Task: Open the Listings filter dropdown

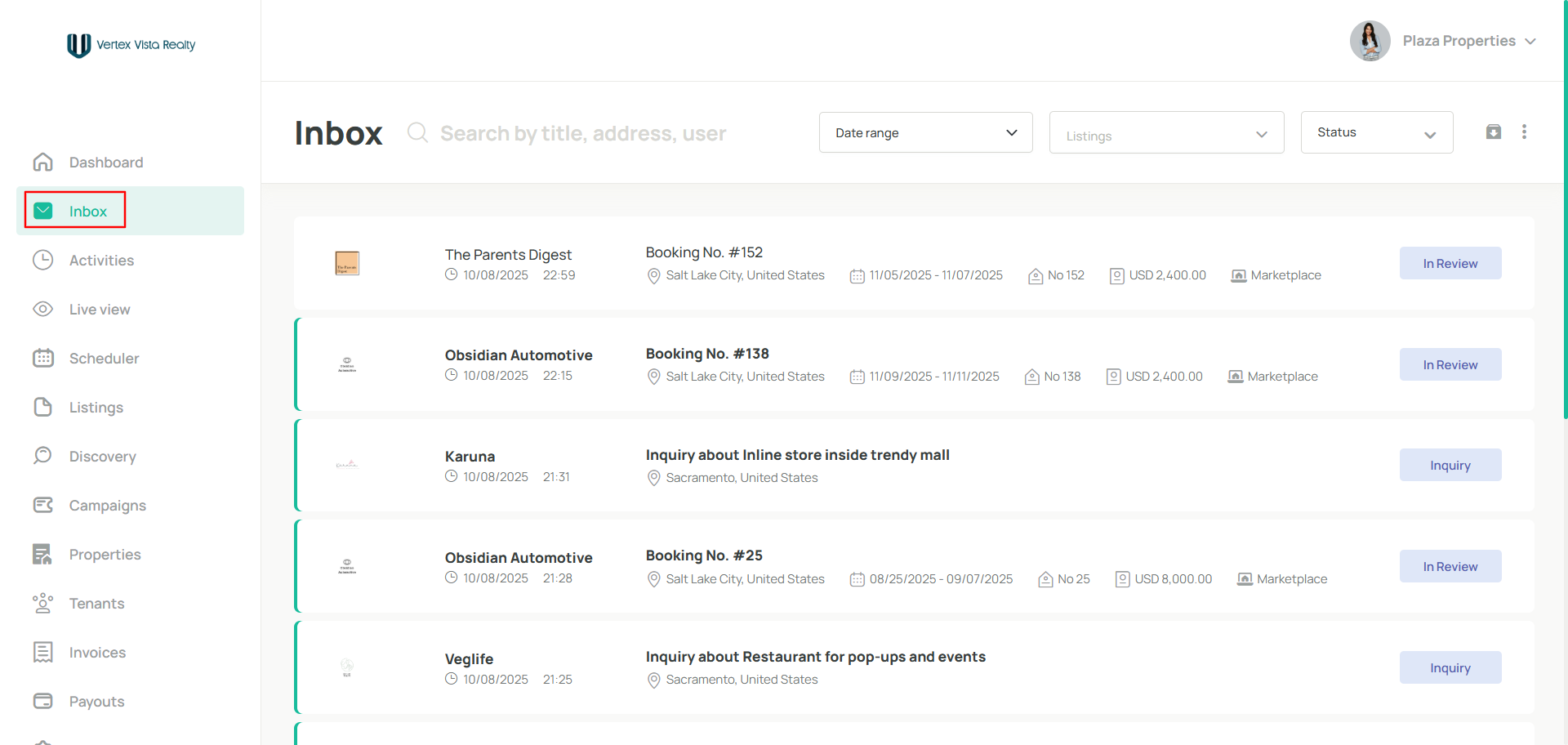Action: coord(1166,132)
